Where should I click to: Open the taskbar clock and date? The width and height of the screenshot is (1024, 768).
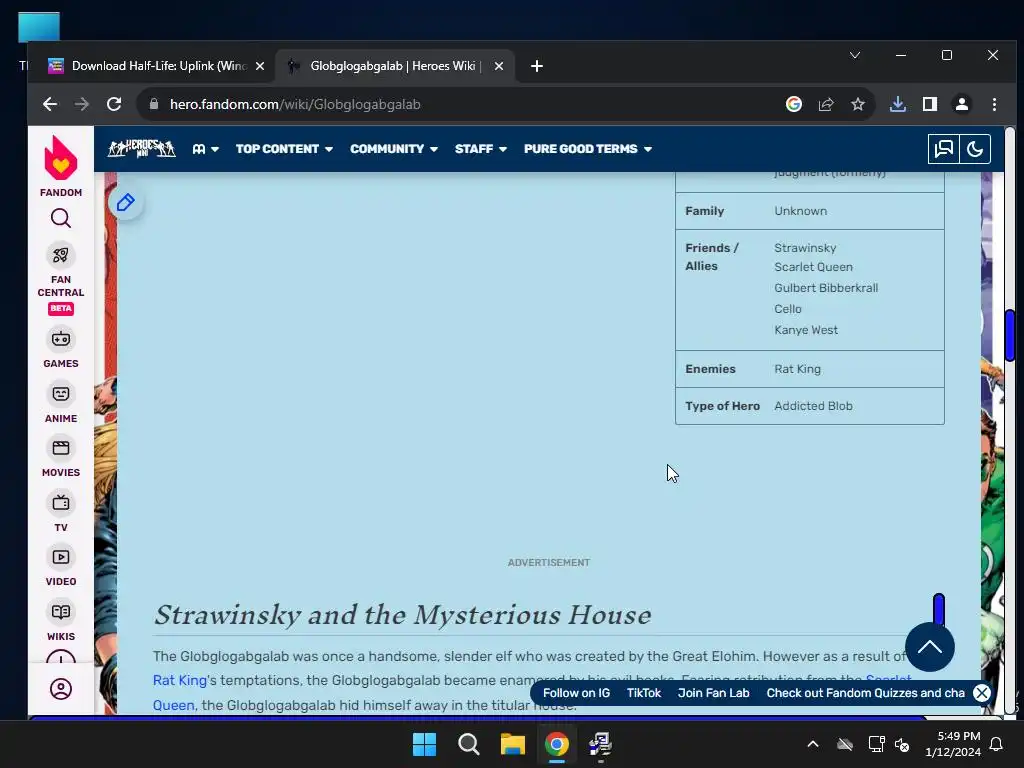pyautogui.click(x=953, y=744)
